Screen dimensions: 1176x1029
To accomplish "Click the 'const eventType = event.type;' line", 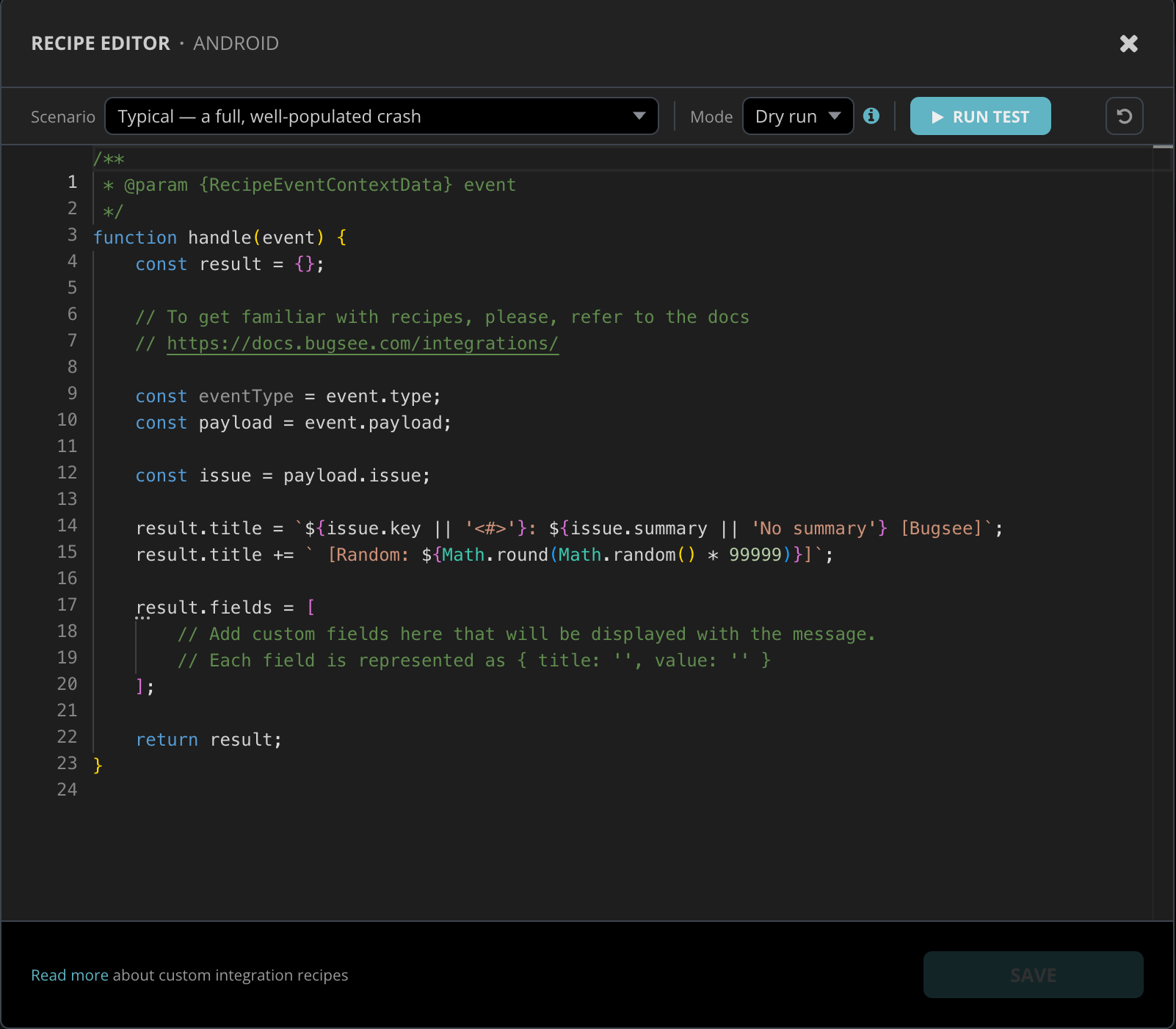I will (288, 396).
